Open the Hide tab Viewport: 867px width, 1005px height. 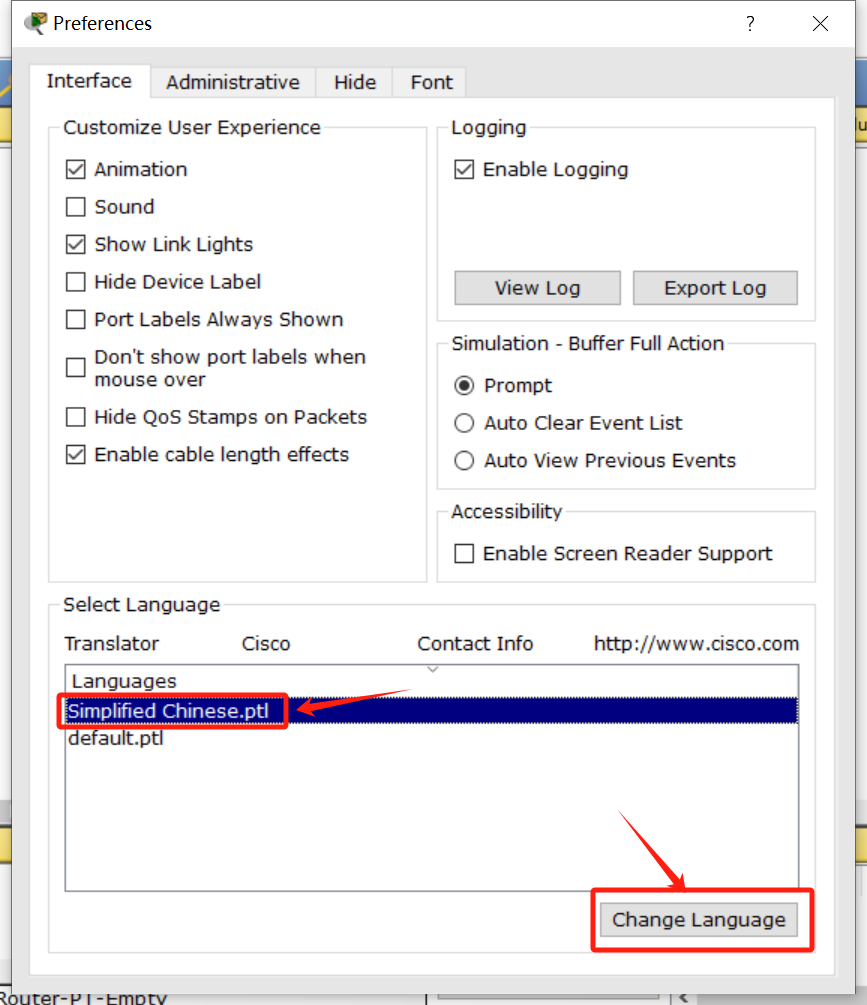354,83
